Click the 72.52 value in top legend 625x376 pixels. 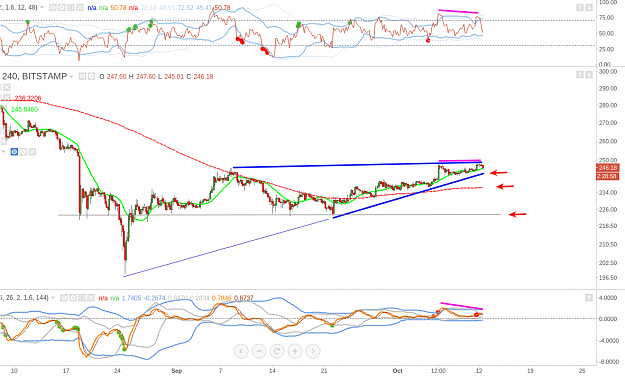point(185,8)
